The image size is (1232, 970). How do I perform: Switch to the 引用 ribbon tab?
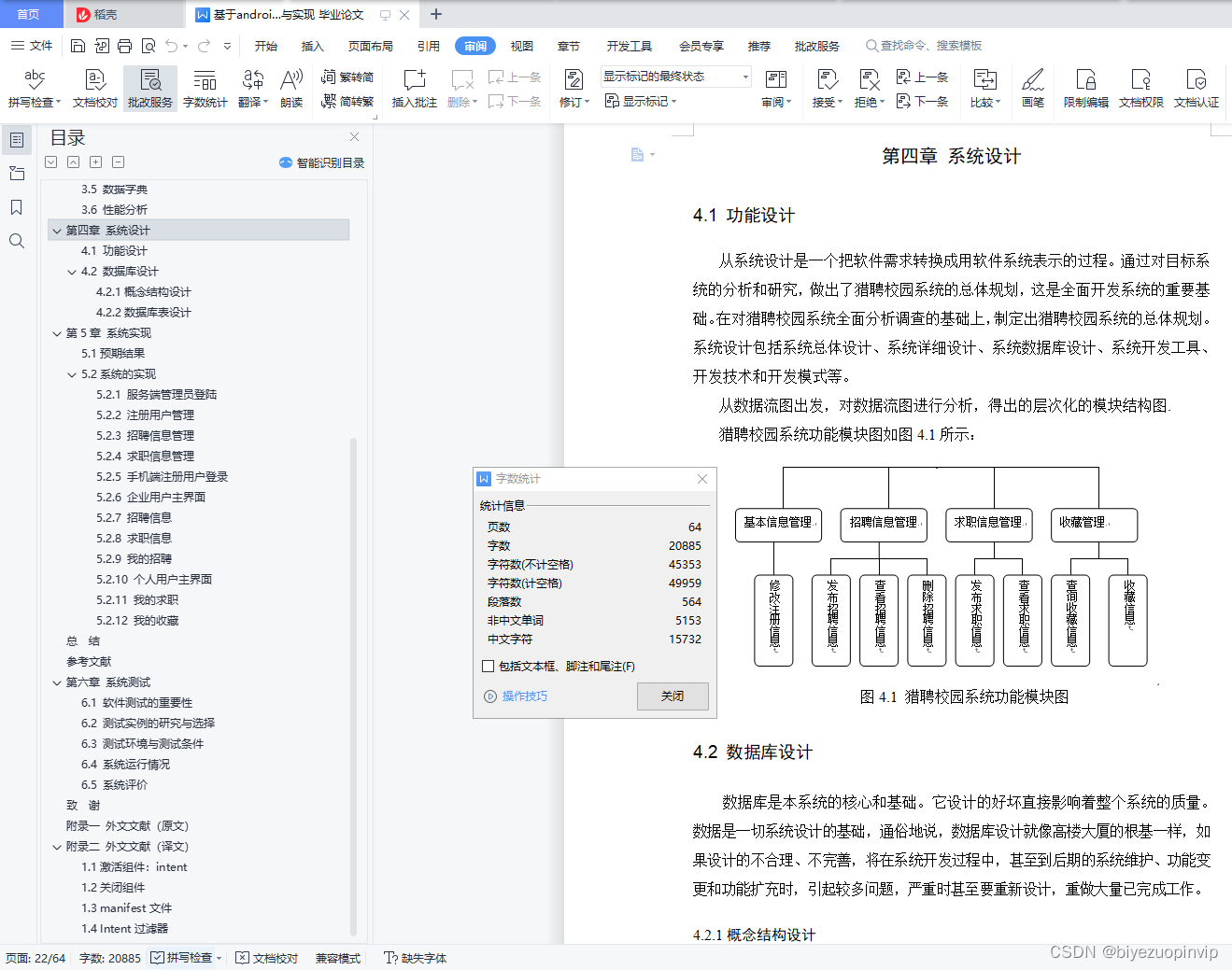tap(429, 46)
